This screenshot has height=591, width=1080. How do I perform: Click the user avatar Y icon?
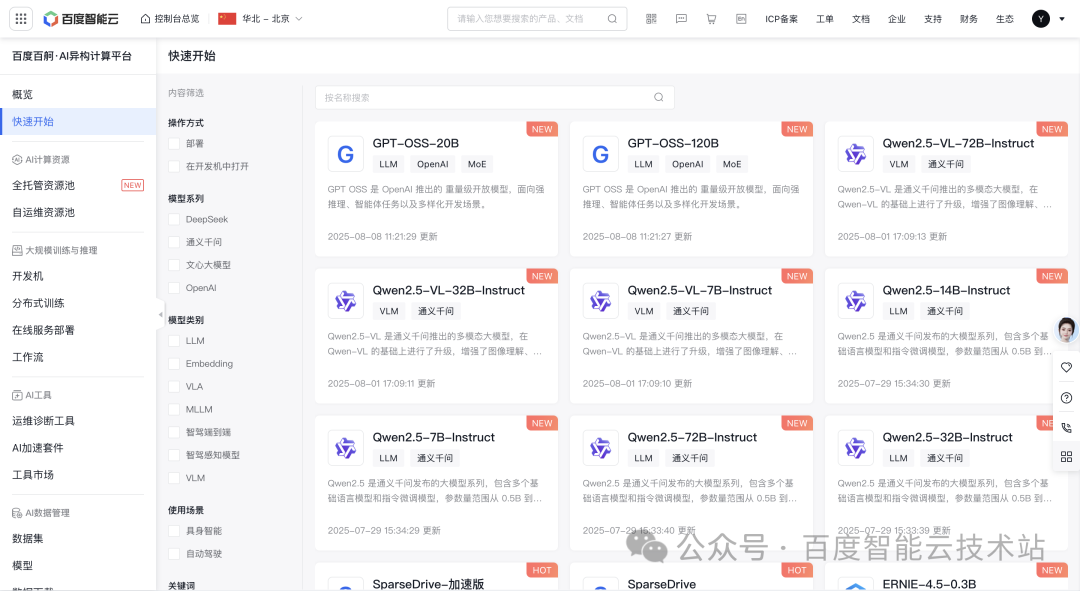(1041, 19)
